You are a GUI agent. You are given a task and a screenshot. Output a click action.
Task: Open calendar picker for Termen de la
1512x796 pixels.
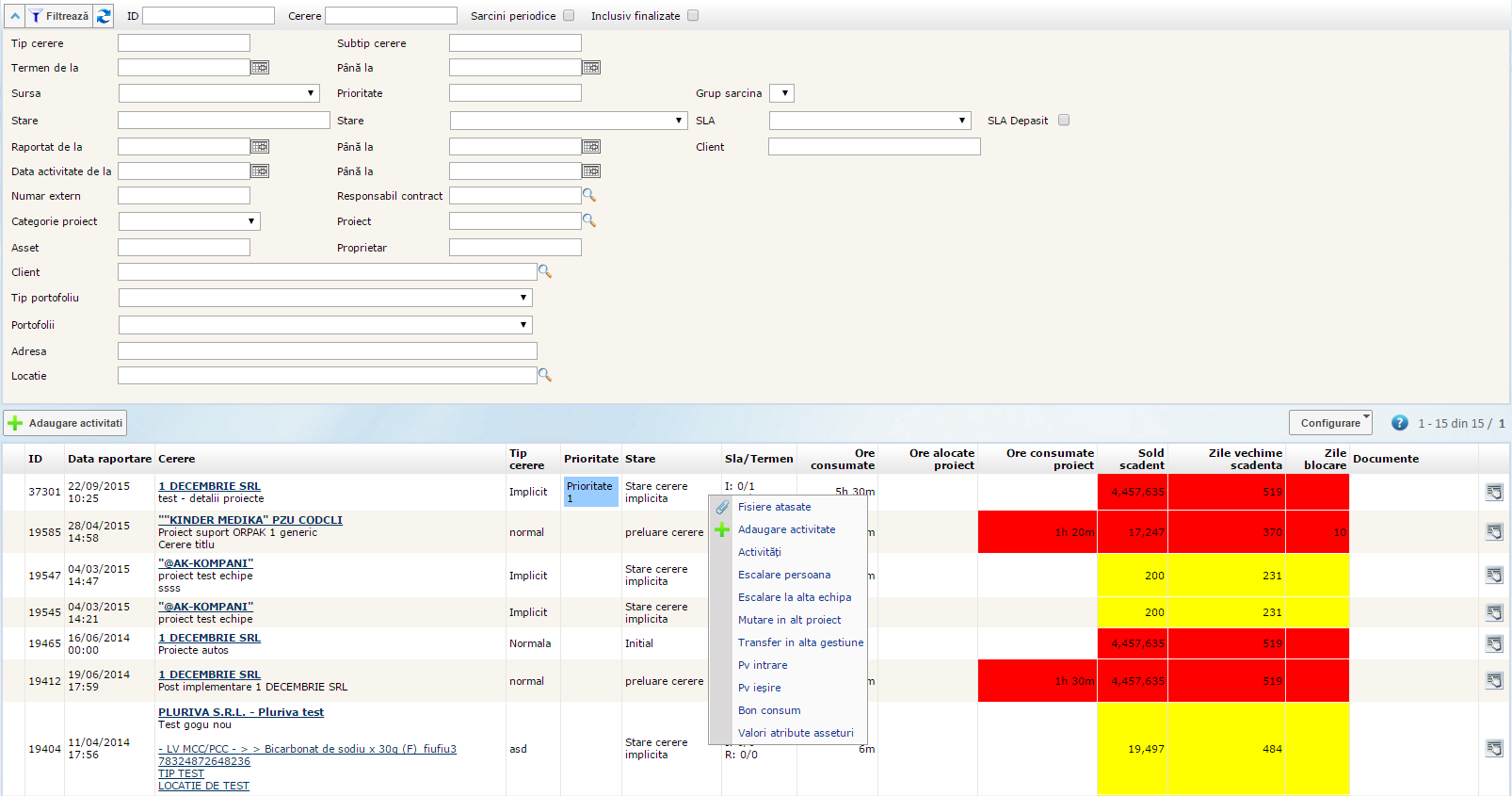[x=260, y=68]
